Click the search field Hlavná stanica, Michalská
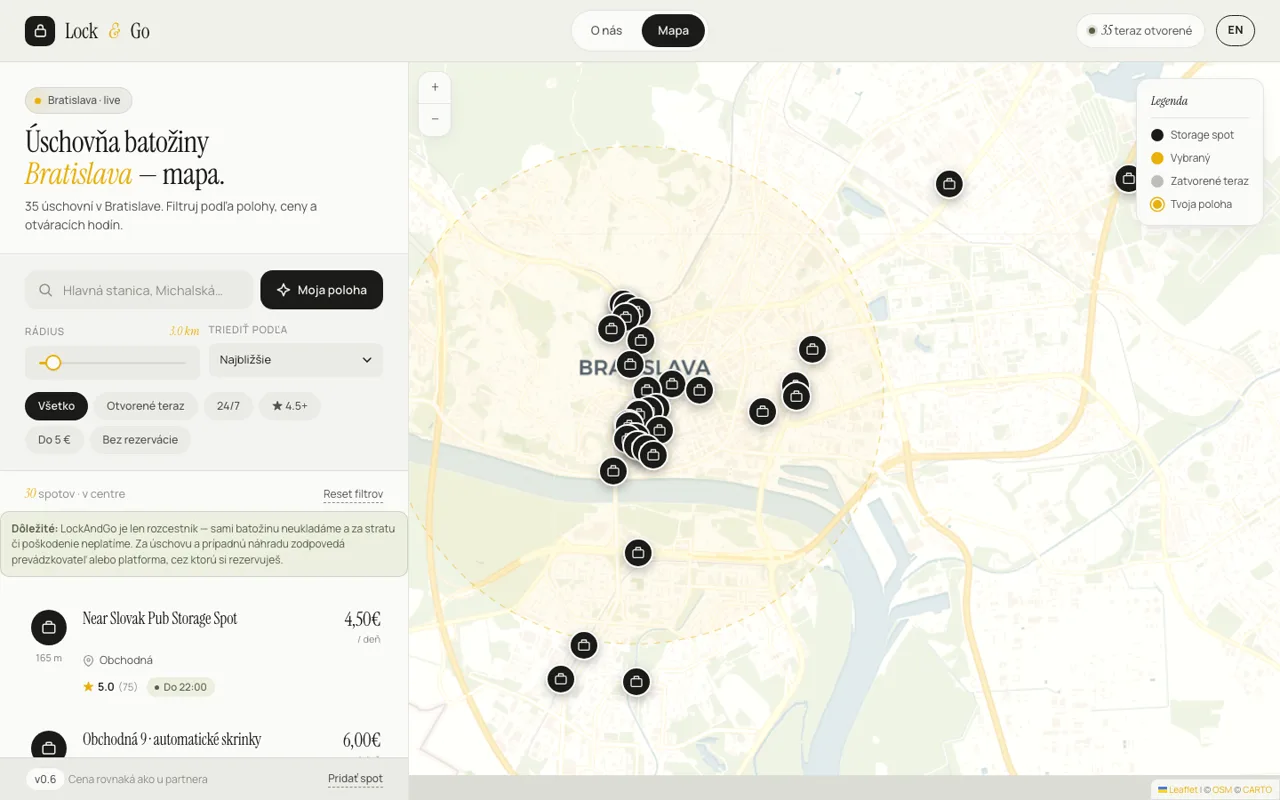This screenshot has width=1280, height=800. 139,290
